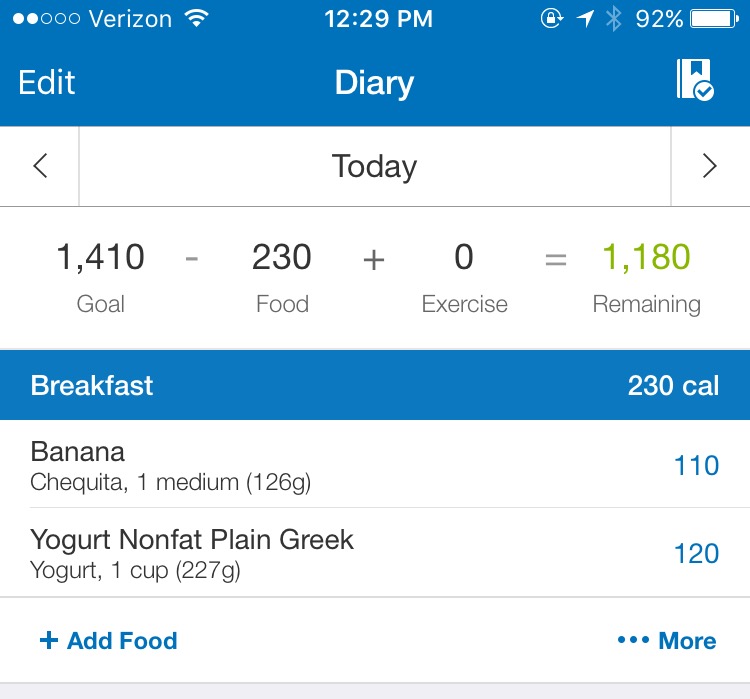750x699 pixels.
Task: Go to previous day arrow
Action: click(x=40, y=166)
